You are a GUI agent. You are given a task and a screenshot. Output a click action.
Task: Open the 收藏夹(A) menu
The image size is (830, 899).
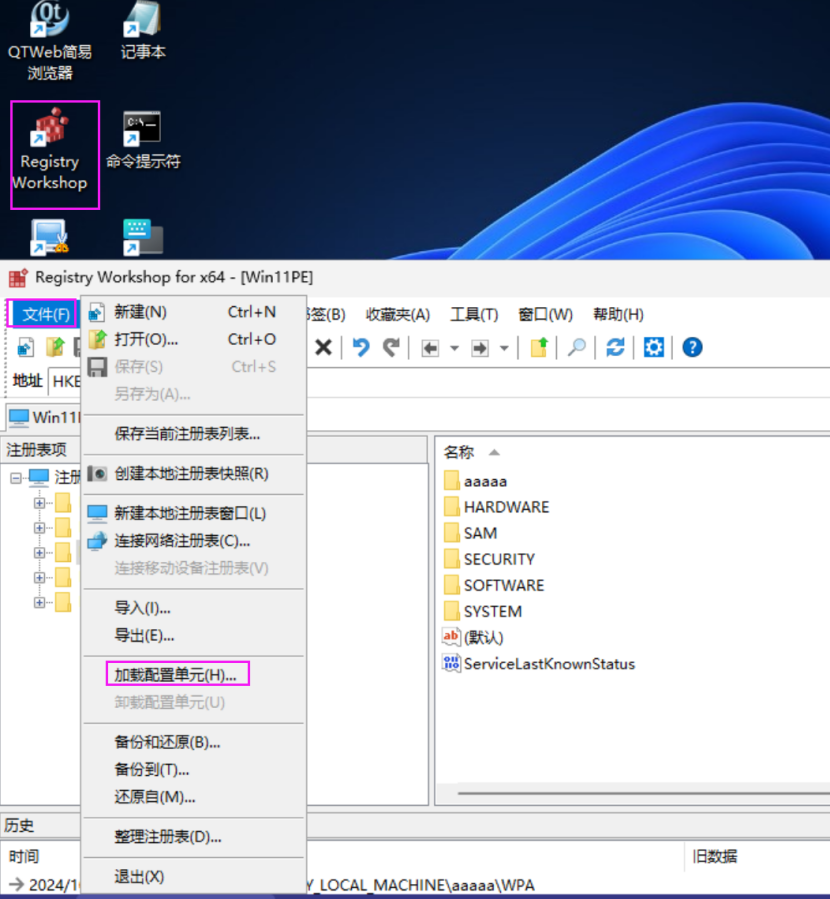click(x=398, y=314)
